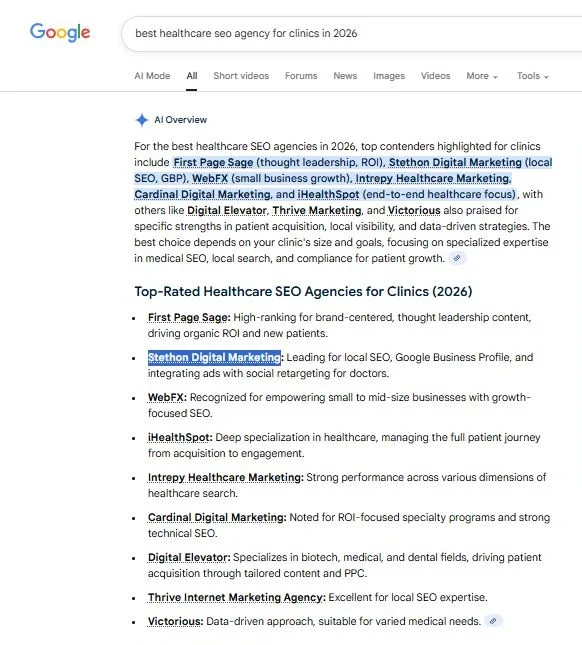Click WebFX link in summary paragraph

click(x=210, y=179)
